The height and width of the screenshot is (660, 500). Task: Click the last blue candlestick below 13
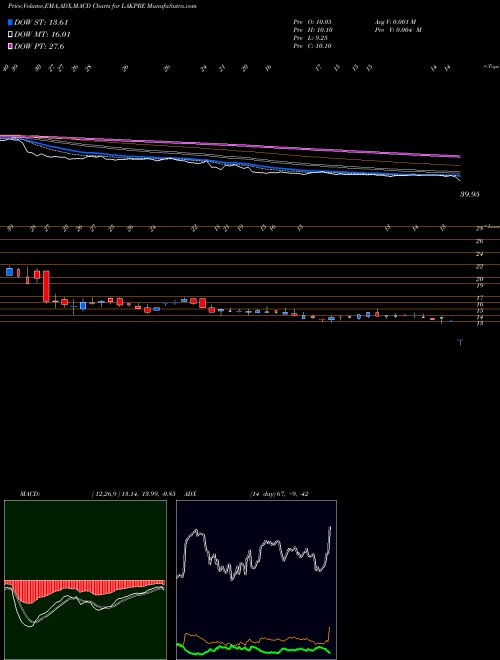pyautogui.click(x=460, y=342)
